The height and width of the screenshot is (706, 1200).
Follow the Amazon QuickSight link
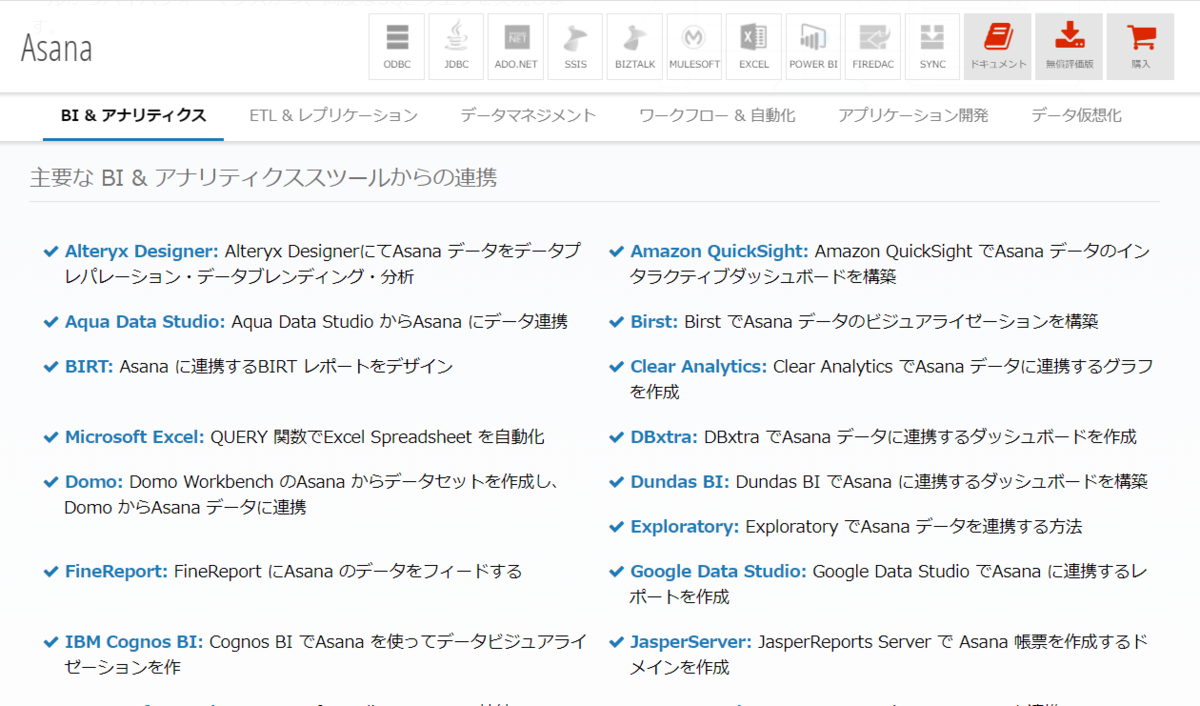click(719, 251)
